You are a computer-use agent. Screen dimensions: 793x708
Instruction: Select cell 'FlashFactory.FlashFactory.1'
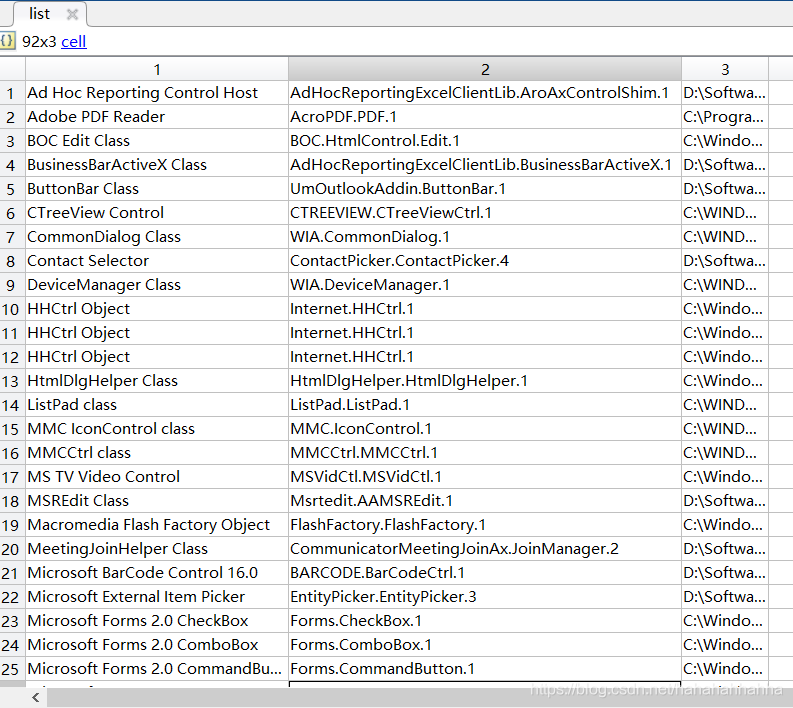(485, 525)
